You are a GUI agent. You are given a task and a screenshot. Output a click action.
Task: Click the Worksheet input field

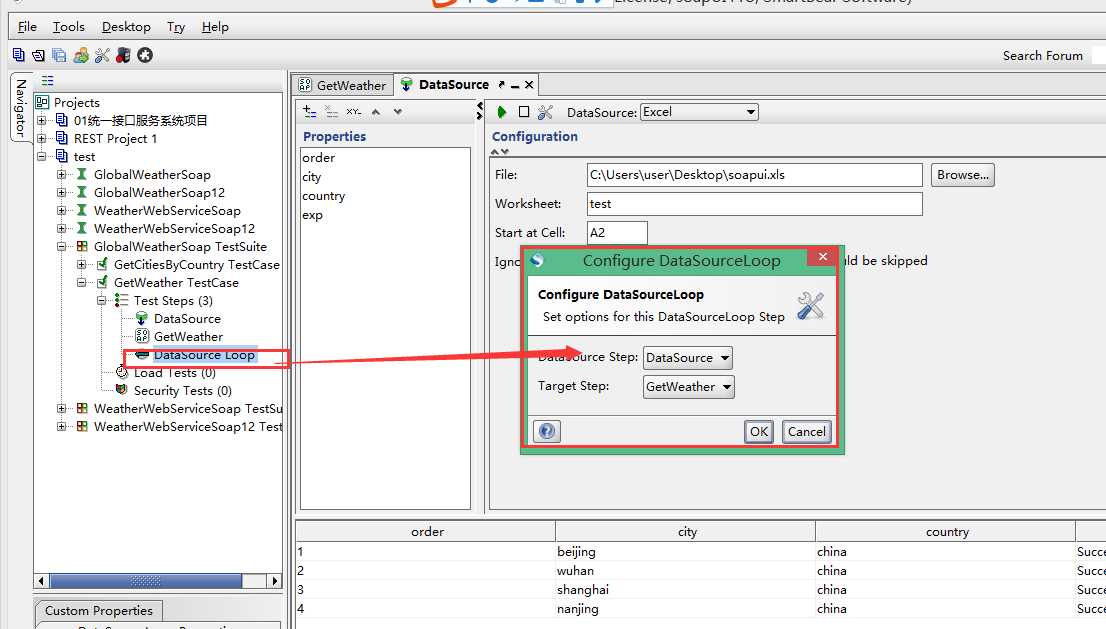755,204
